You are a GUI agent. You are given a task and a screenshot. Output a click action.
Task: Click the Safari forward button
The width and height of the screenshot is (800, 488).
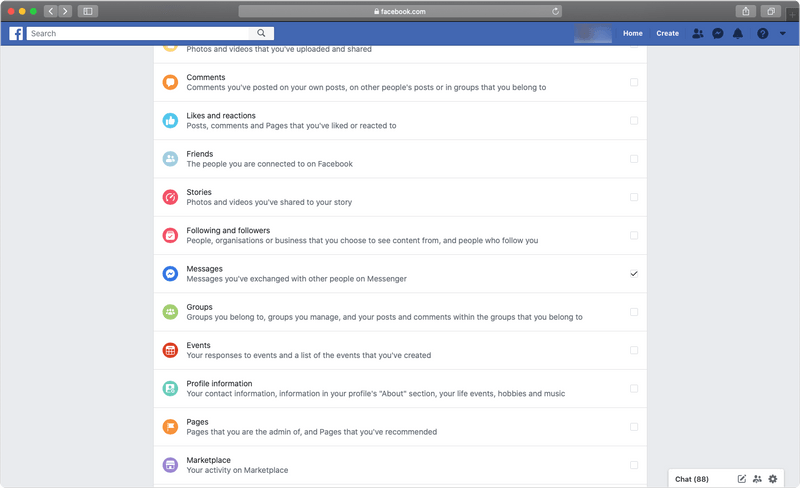coord(65,11)
